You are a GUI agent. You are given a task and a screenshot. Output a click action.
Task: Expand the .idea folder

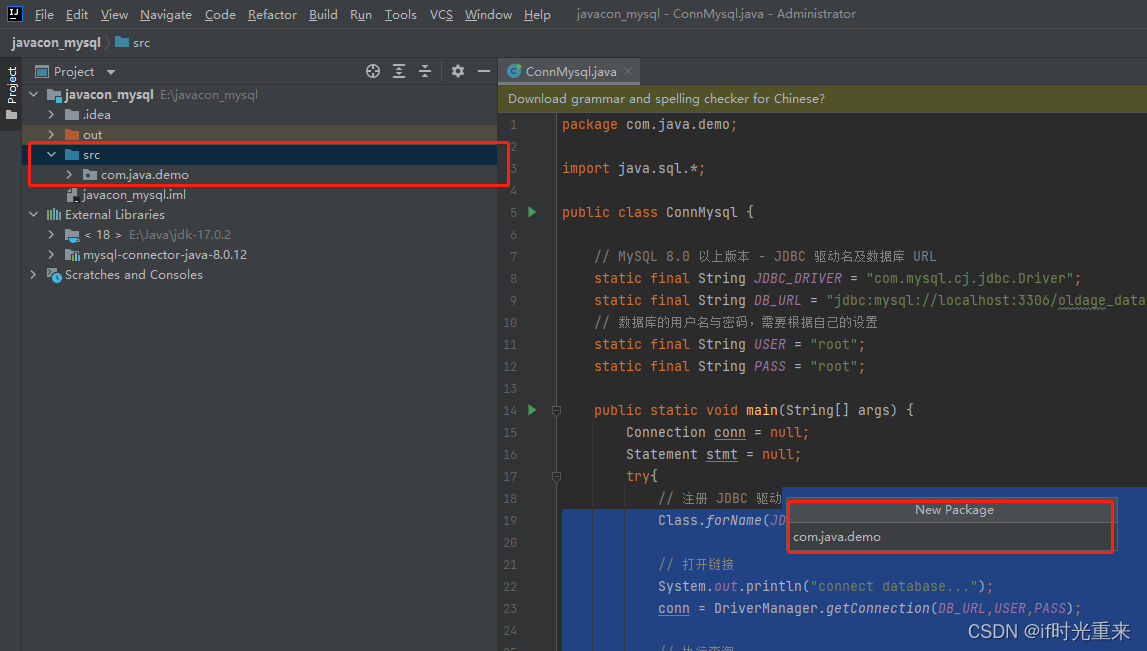point(51,115)
